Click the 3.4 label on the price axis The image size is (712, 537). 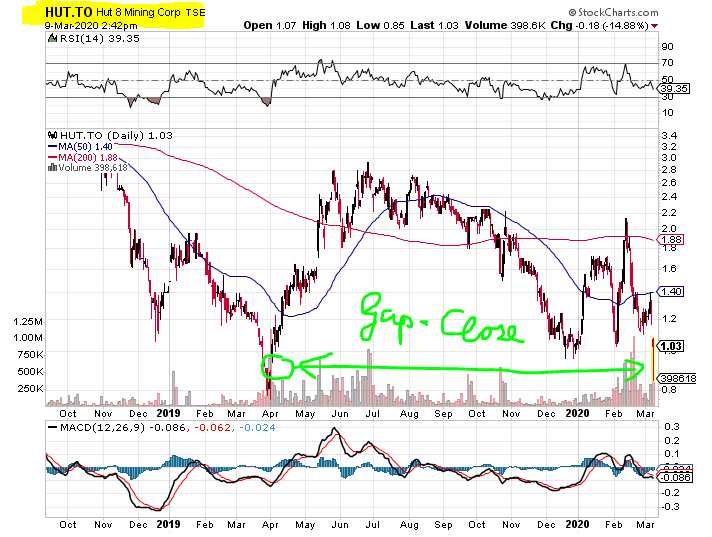(x=669, y=135)
